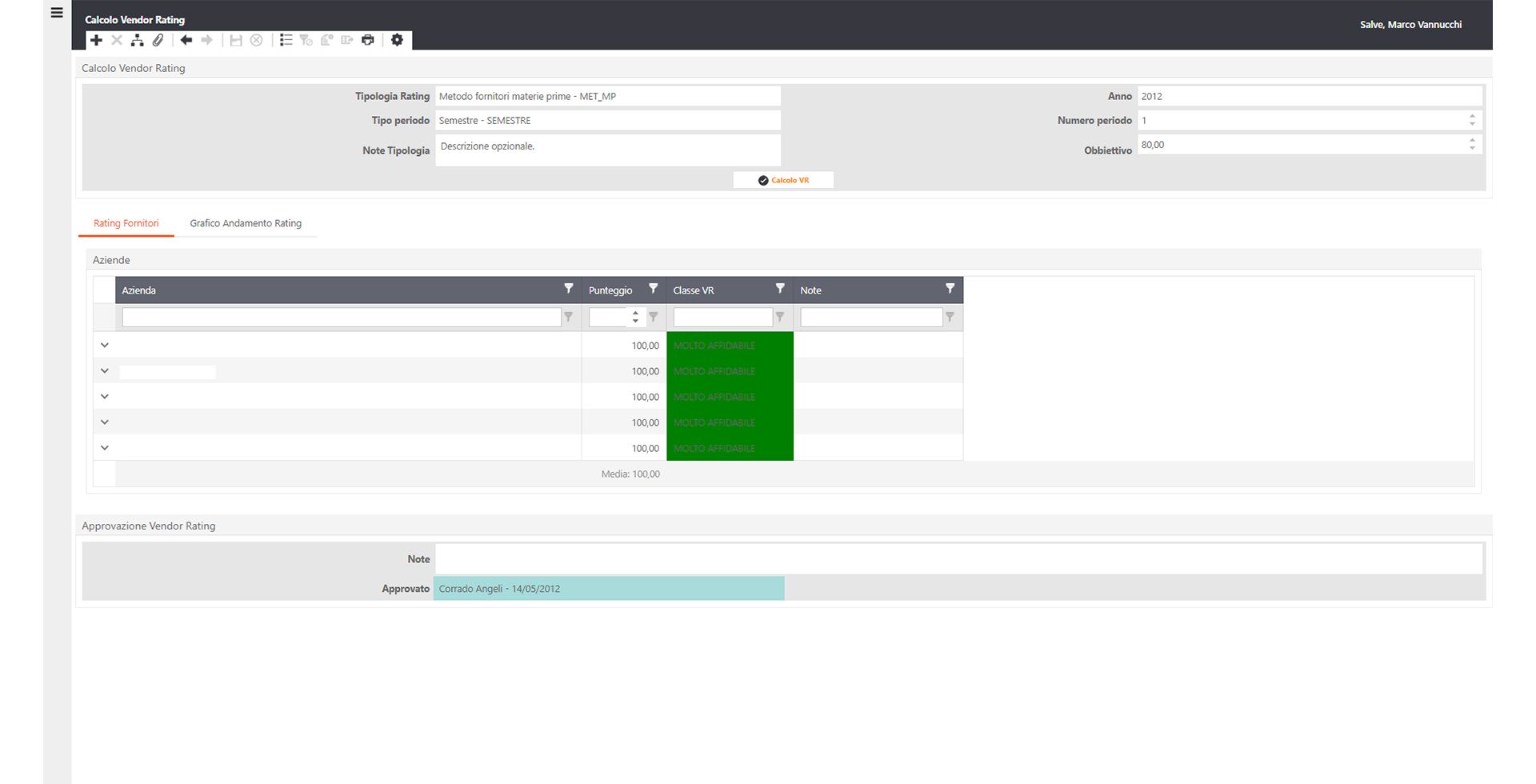
Task: Open the hierarchy tree icon
Action: (x=138, y=40)
